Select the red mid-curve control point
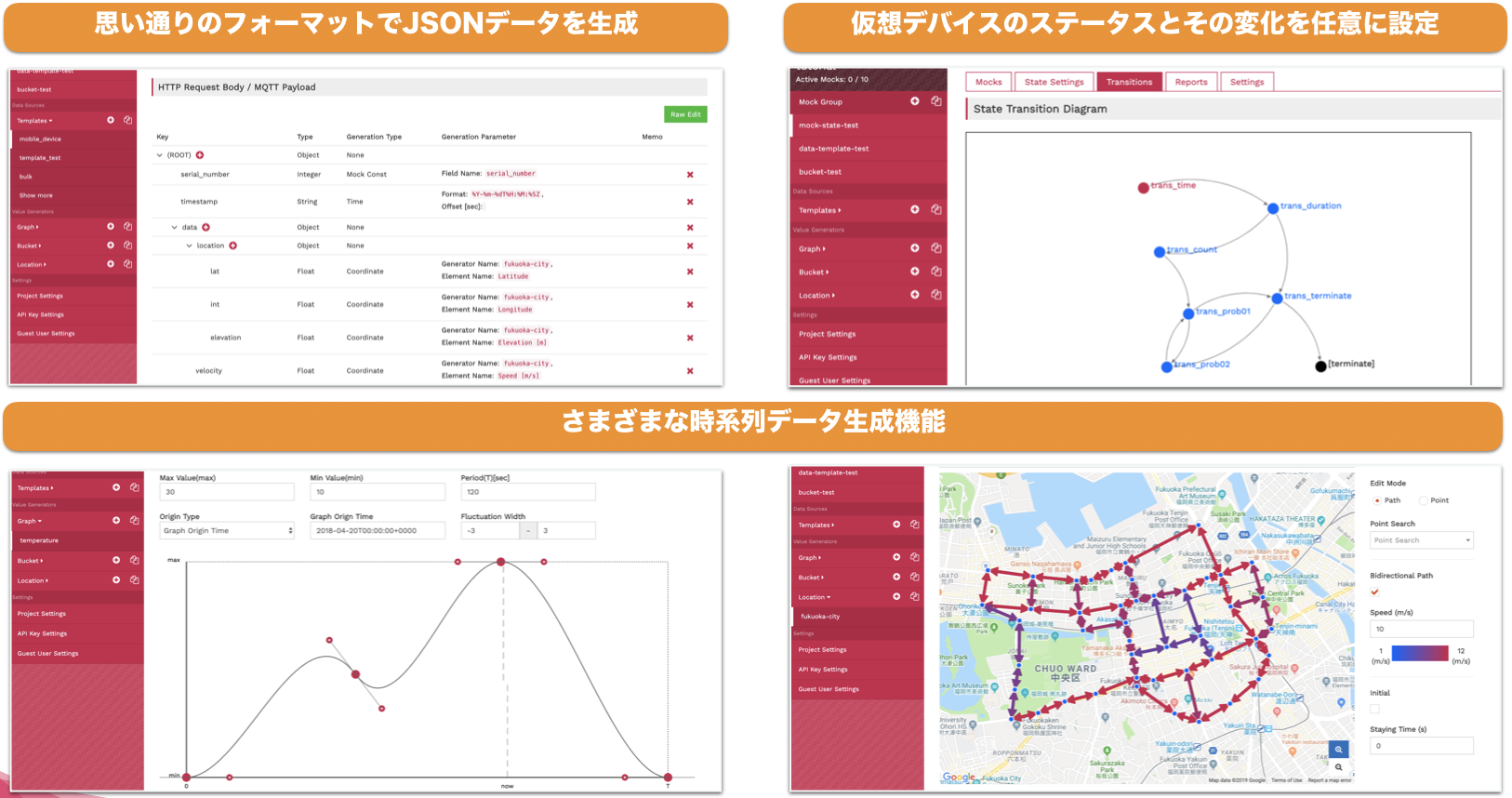Screen dimensions: 1512x798 click(x=355, y=674)
